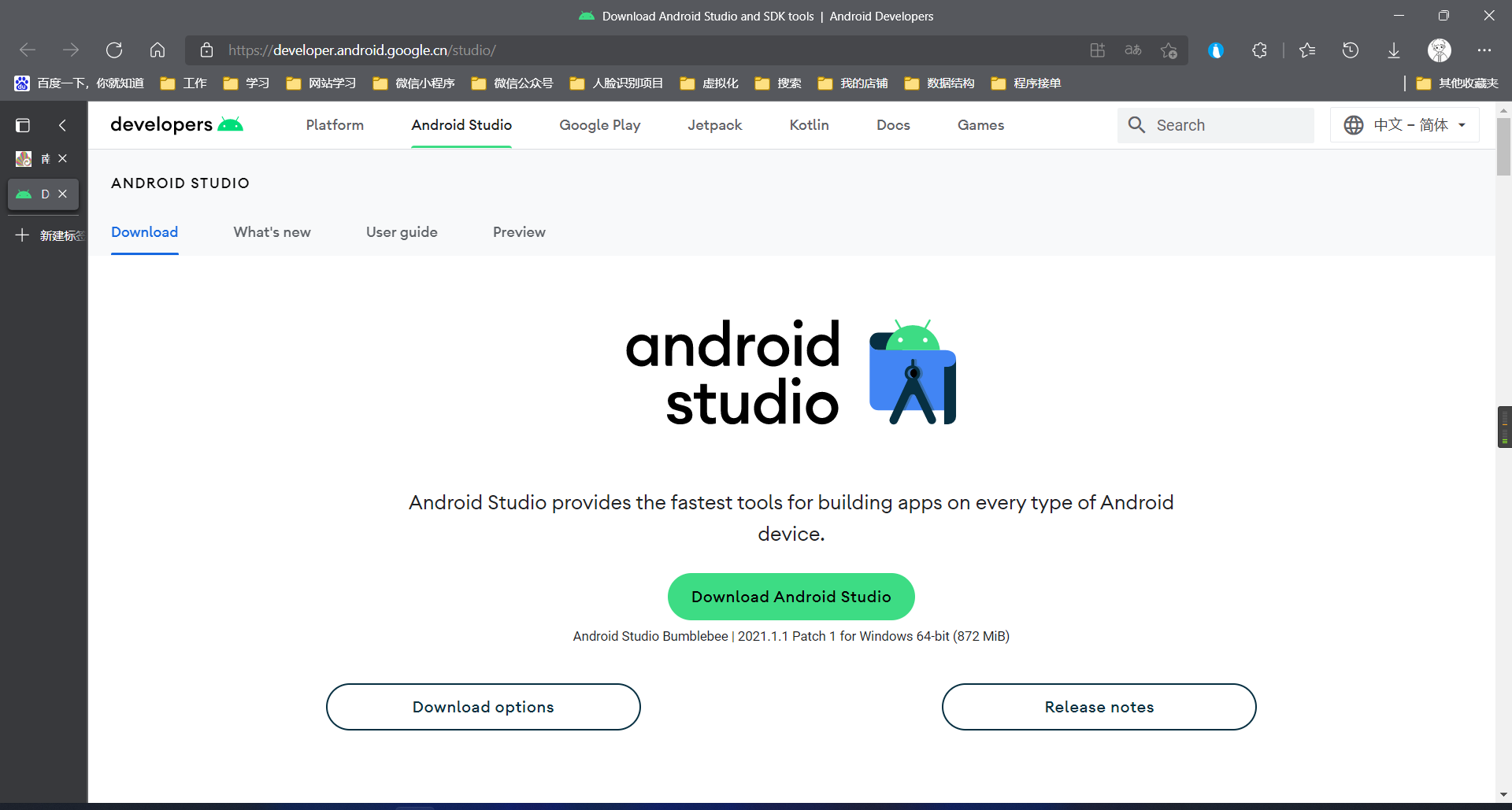Open the translate page icon
The width and height of the screenshot is (1512, 810).
pos(1132,50)
